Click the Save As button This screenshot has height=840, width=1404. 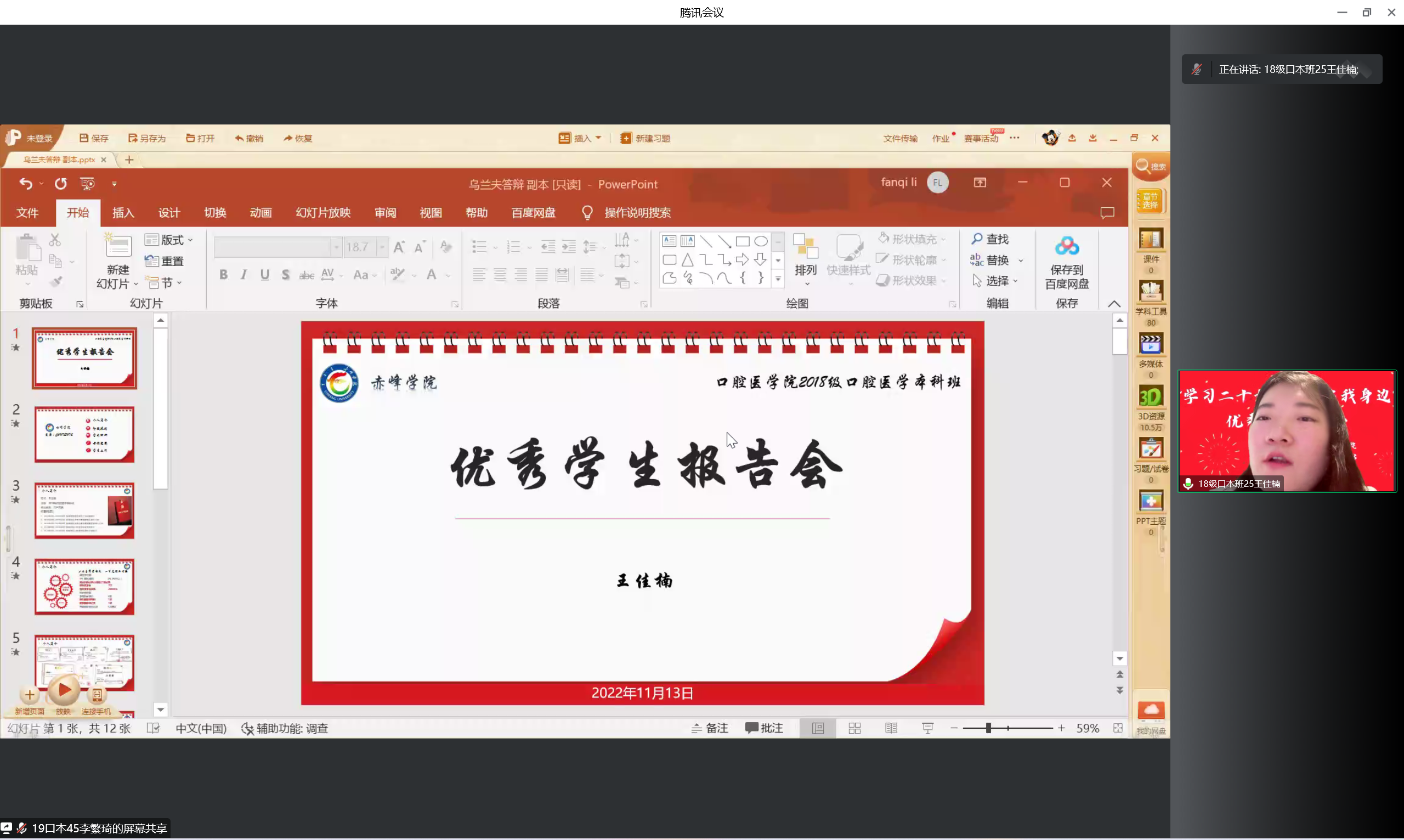(147, 138)
